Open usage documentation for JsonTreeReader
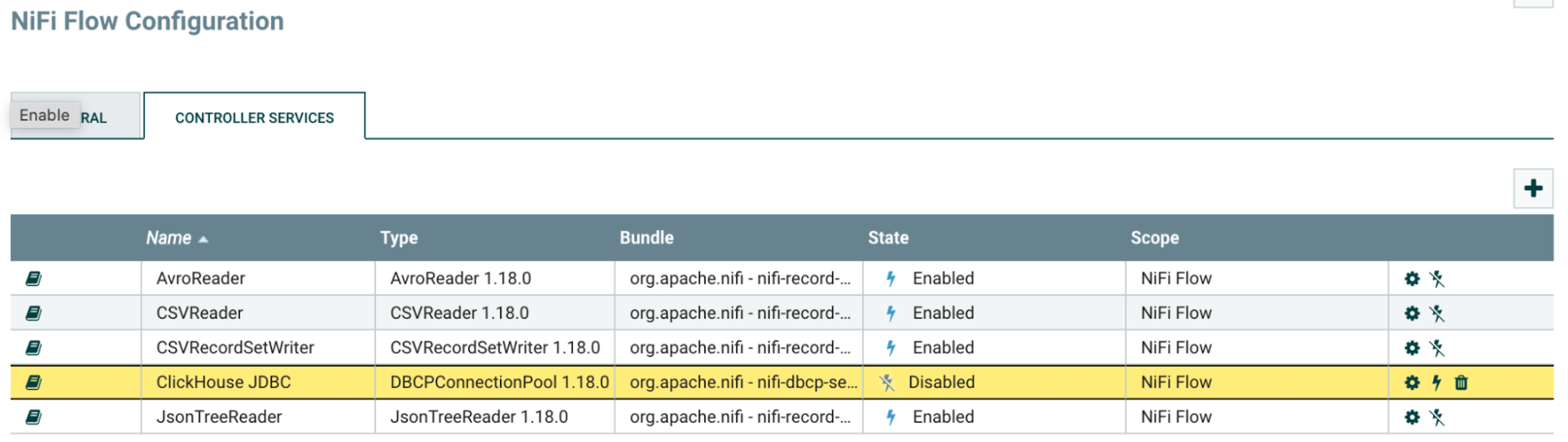The image size is (1568, 442). point(33,417)
